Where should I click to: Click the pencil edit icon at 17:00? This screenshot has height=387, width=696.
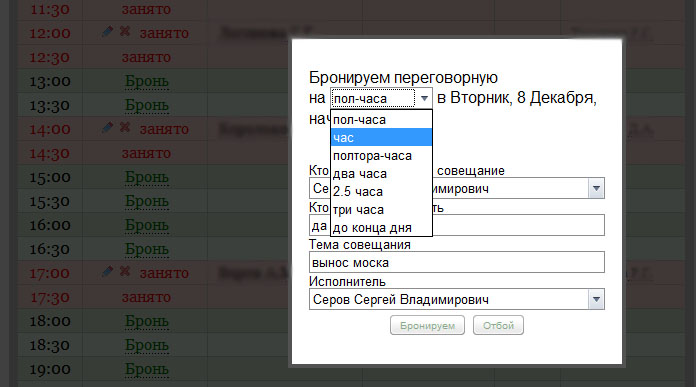(107, 272)
